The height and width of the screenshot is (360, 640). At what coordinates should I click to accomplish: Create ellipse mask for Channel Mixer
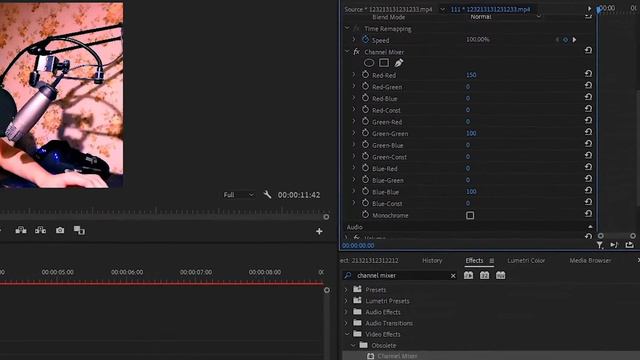coord(369,63)
